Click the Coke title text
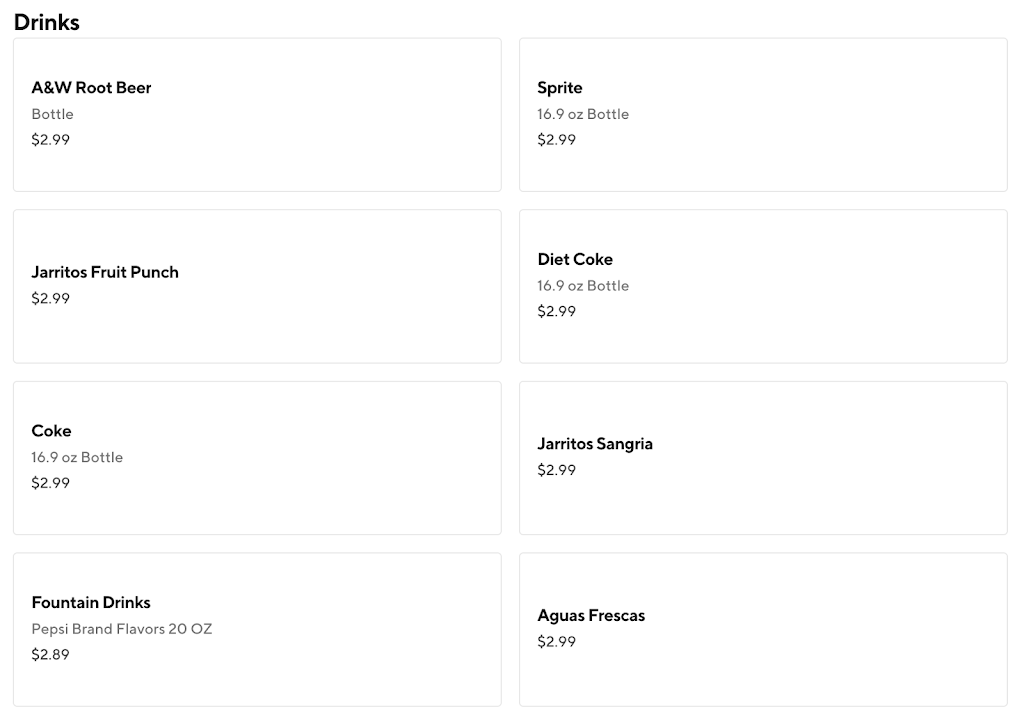The width and height of the screenshot is (1024, 724). [x=51, y=431]
